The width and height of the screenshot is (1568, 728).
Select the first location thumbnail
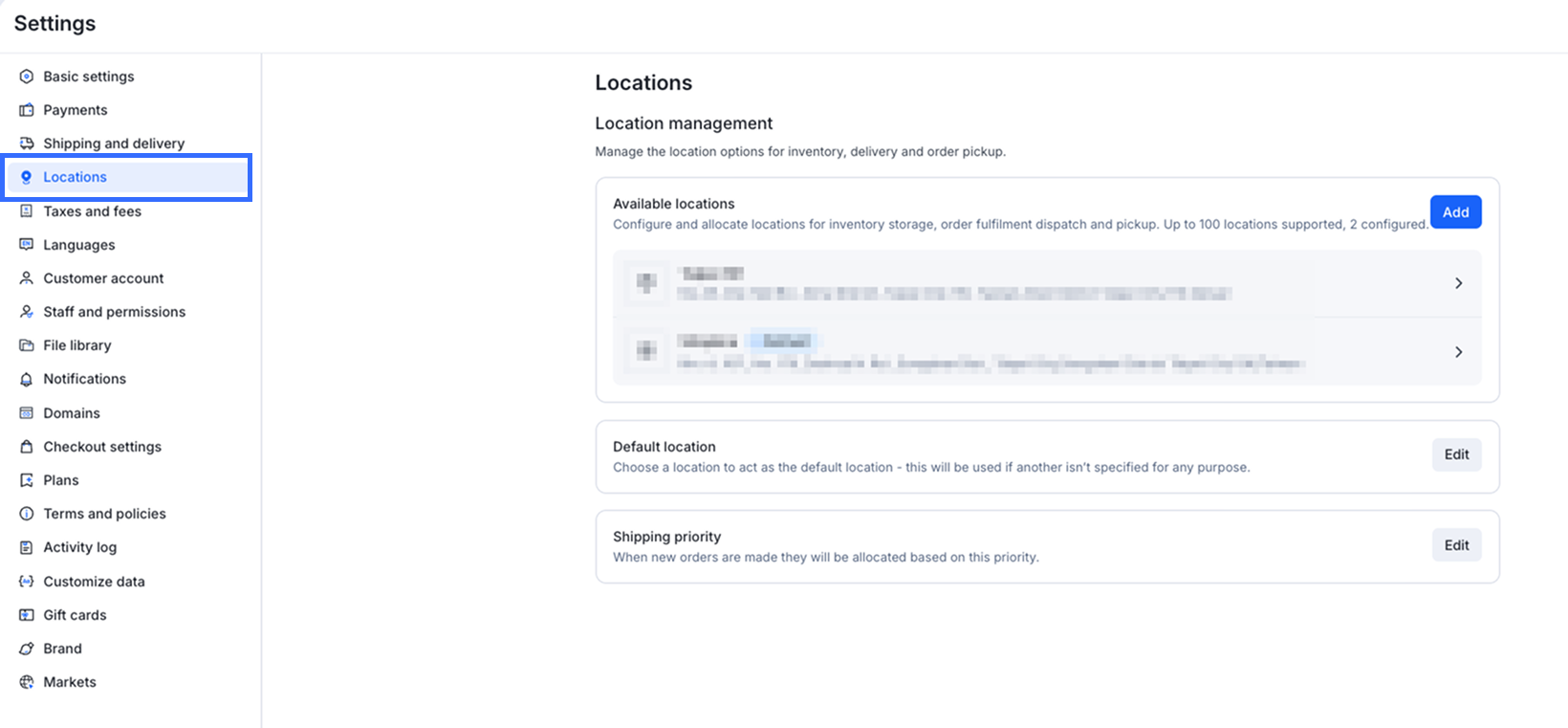646,283
